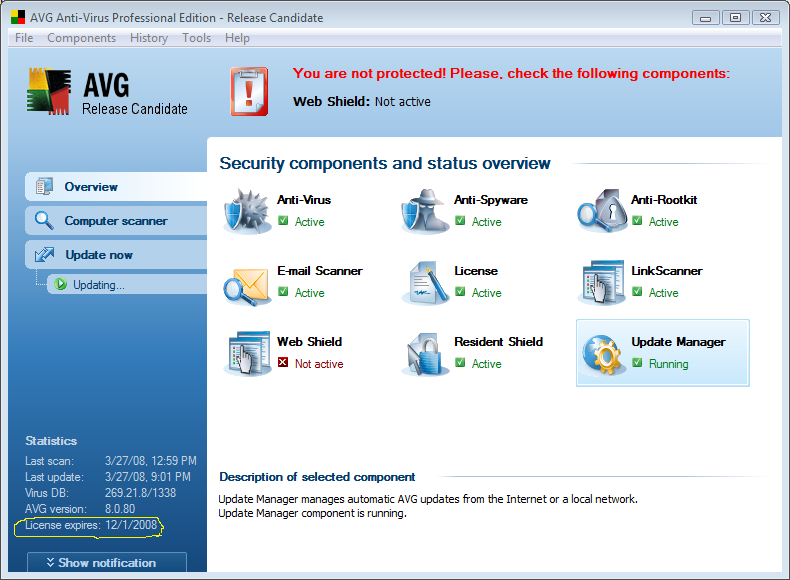
Task: Click green check beside Resident Shield Active
Action: click(460, 362)
